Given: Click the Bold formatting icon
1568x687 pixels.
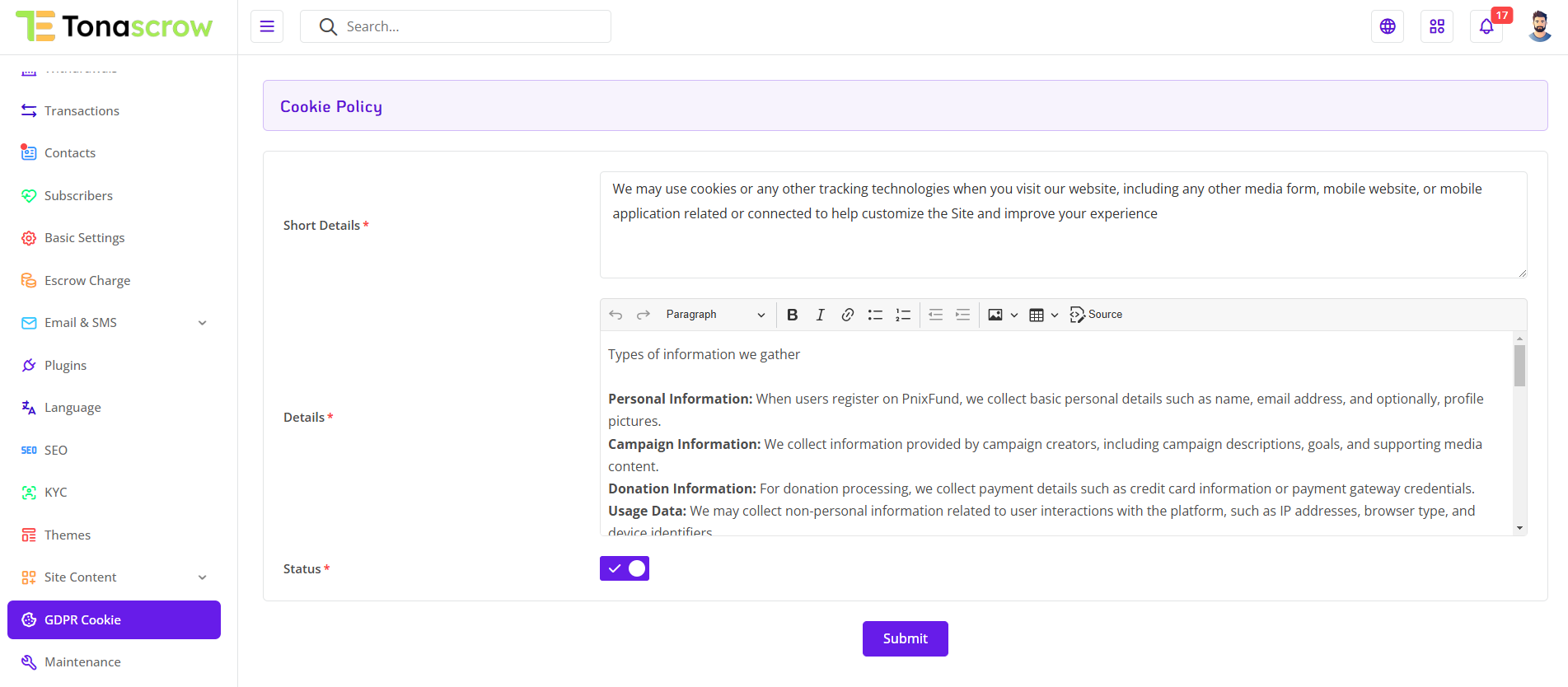Looking at the screenshot, I should (x=792, y=315).
